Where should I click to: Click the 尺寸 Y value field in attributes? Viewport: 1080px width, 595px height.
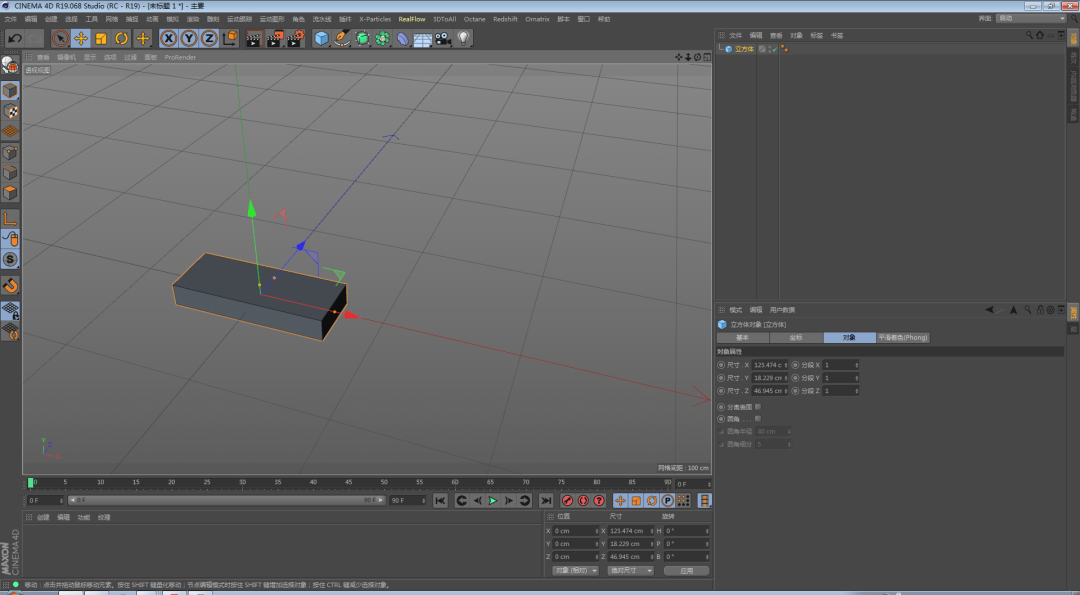pos(769,378)
